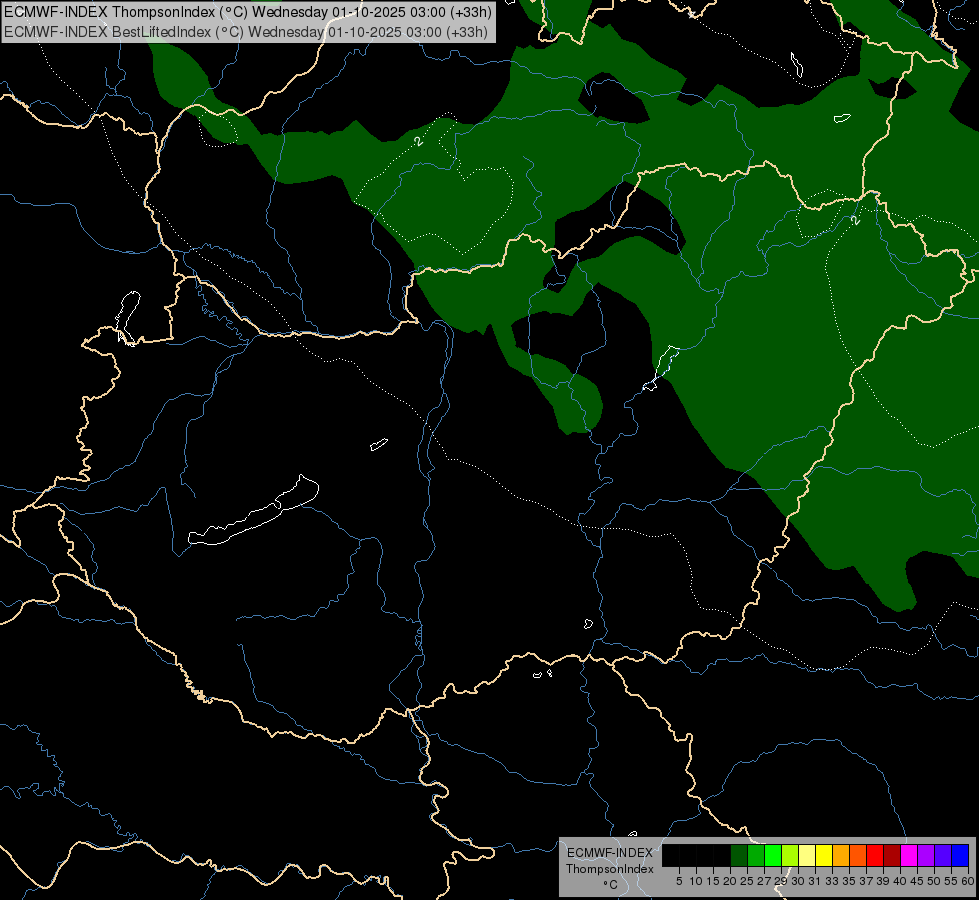Pick the magenta 40-45 legend swatch

908,855
